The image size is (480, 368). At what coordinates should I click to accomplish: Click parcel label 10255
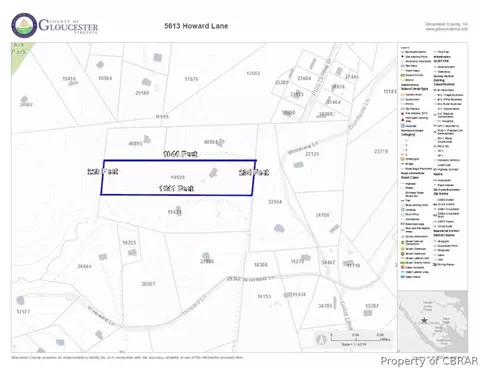[x=129, y=243]
